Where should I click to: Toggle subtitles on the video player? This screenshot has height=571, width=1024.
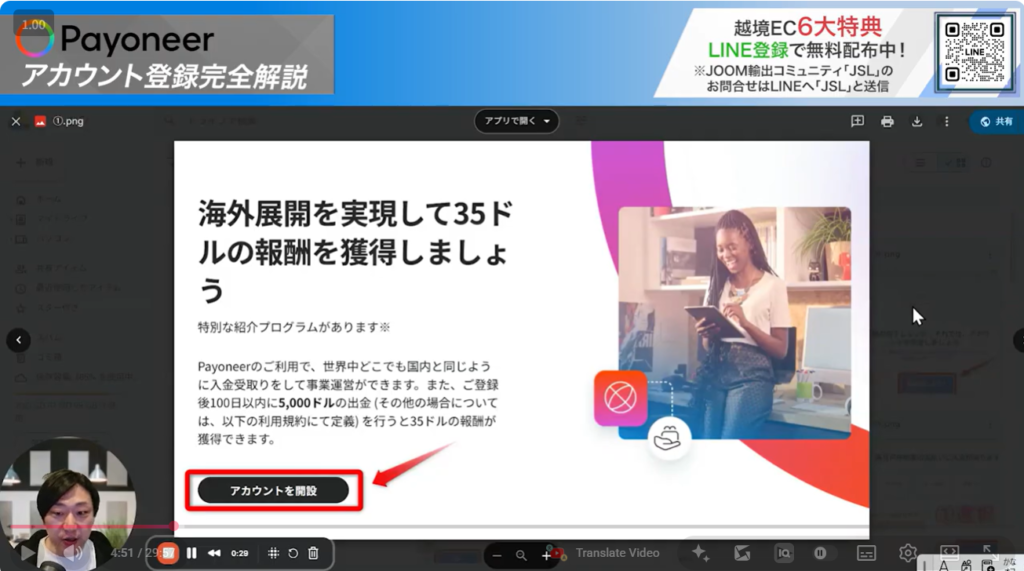click(x=866, y=553)
